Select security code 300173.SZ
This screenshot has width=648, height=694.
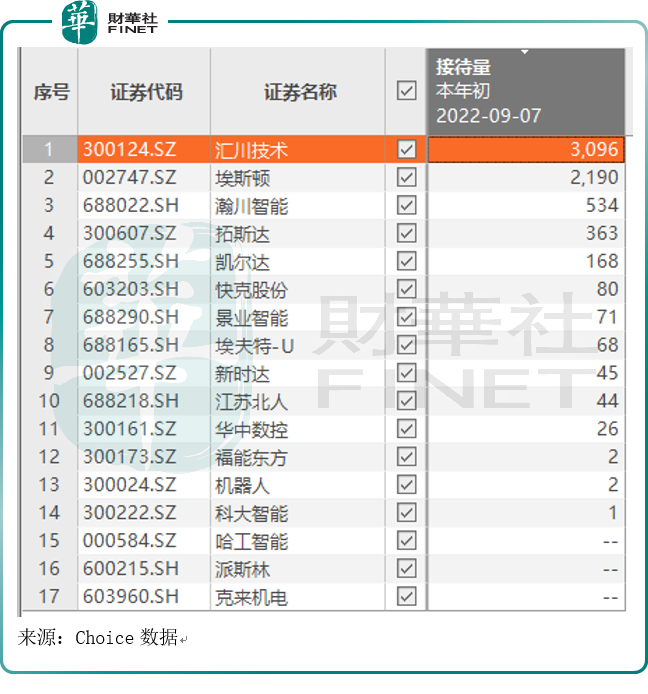coord(130,457)
